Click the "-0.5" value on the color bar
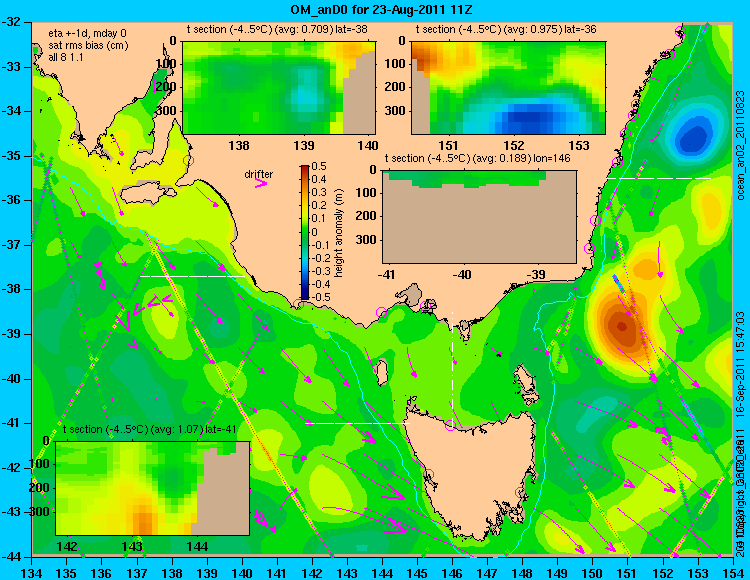This screenshot has width=750, height=580. pos(319,297)
